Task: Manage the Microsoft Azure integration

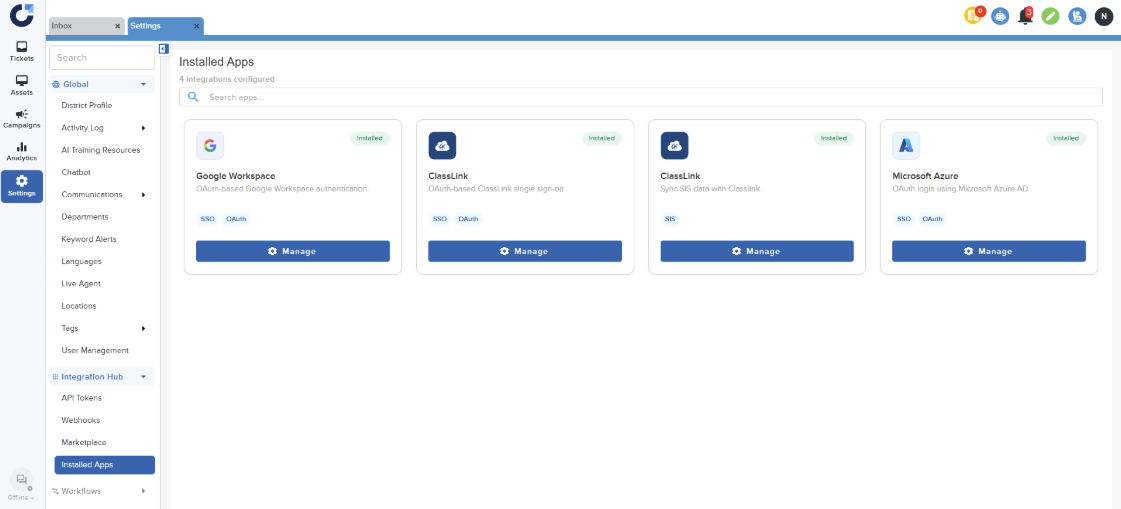Action: (988, 251)
